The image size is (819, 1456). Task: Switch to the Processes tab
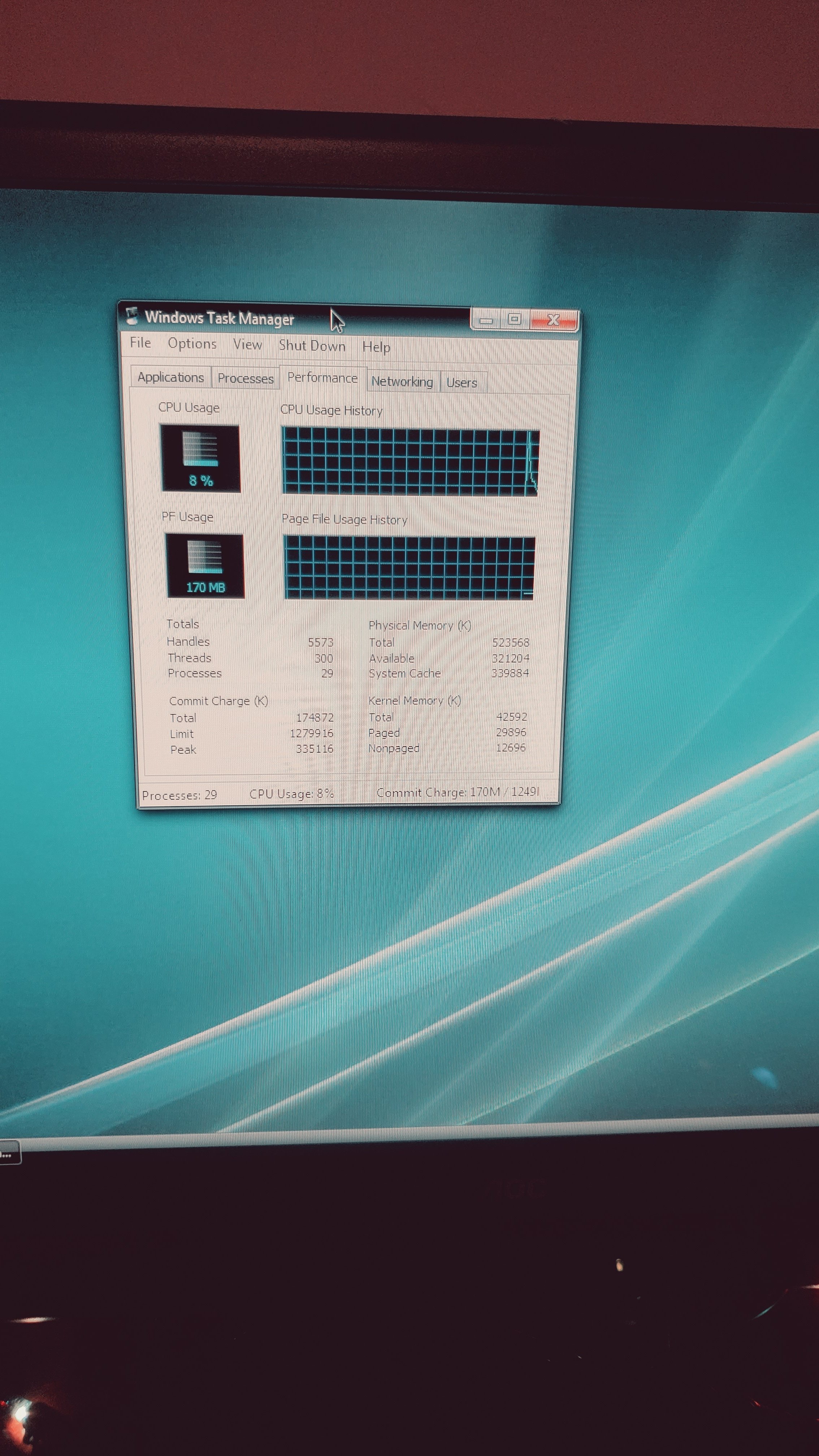click(x=245, y=379)
